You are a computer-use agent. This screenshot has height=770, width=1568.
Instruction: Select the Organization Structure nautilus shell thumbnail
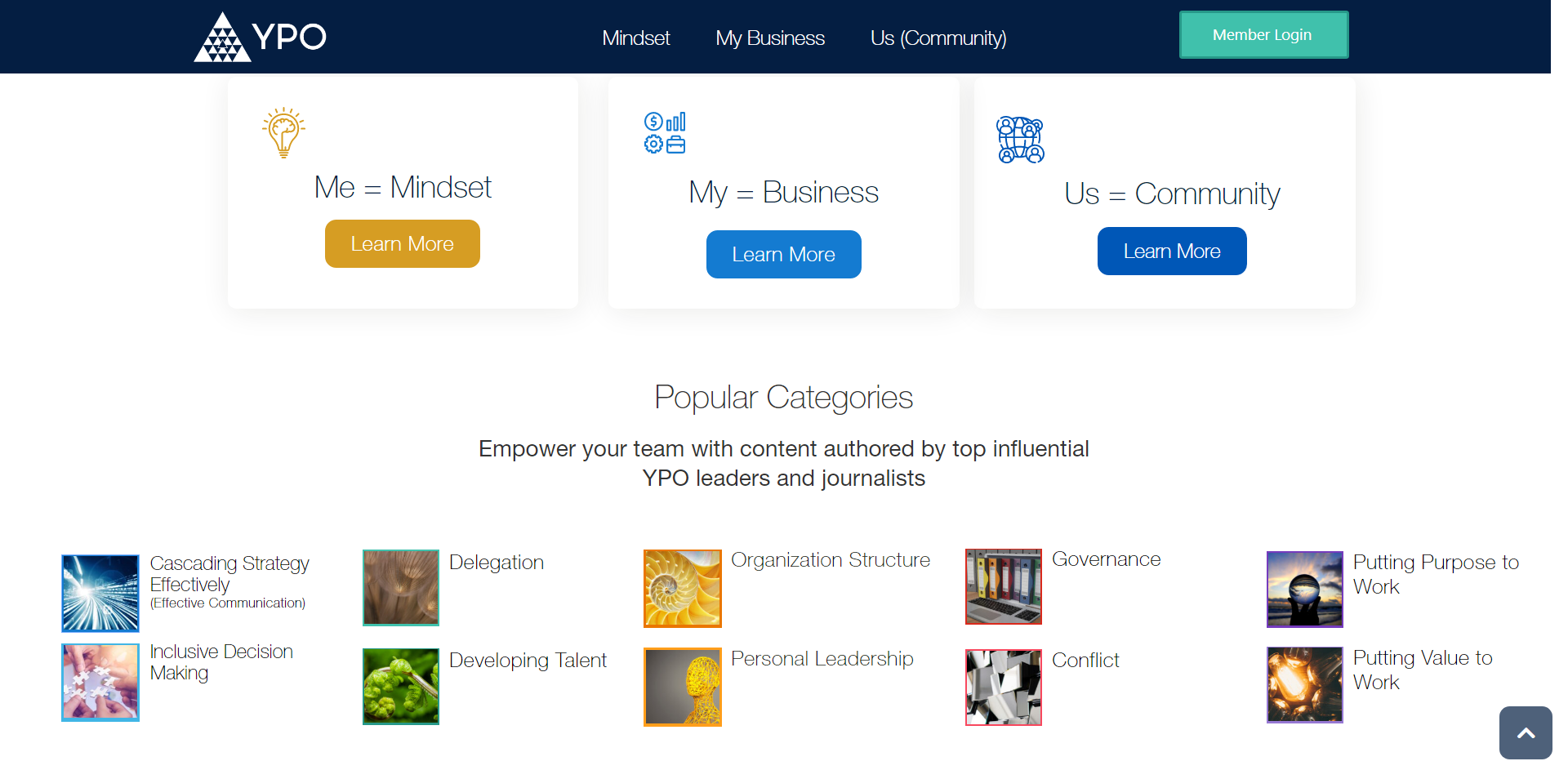(x=683, y=588)
